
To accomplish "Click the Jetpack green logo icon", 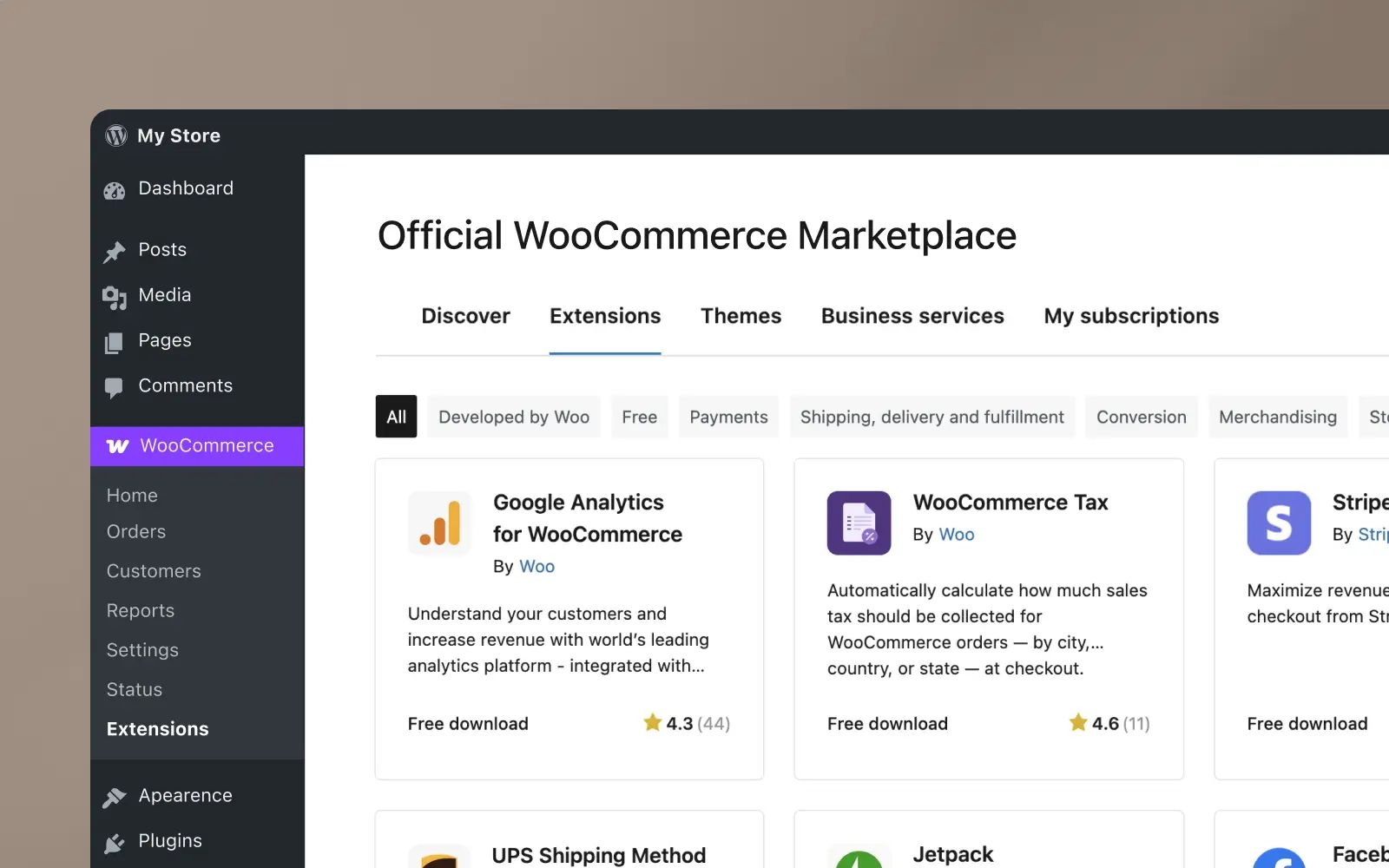I will pos(859,856).
